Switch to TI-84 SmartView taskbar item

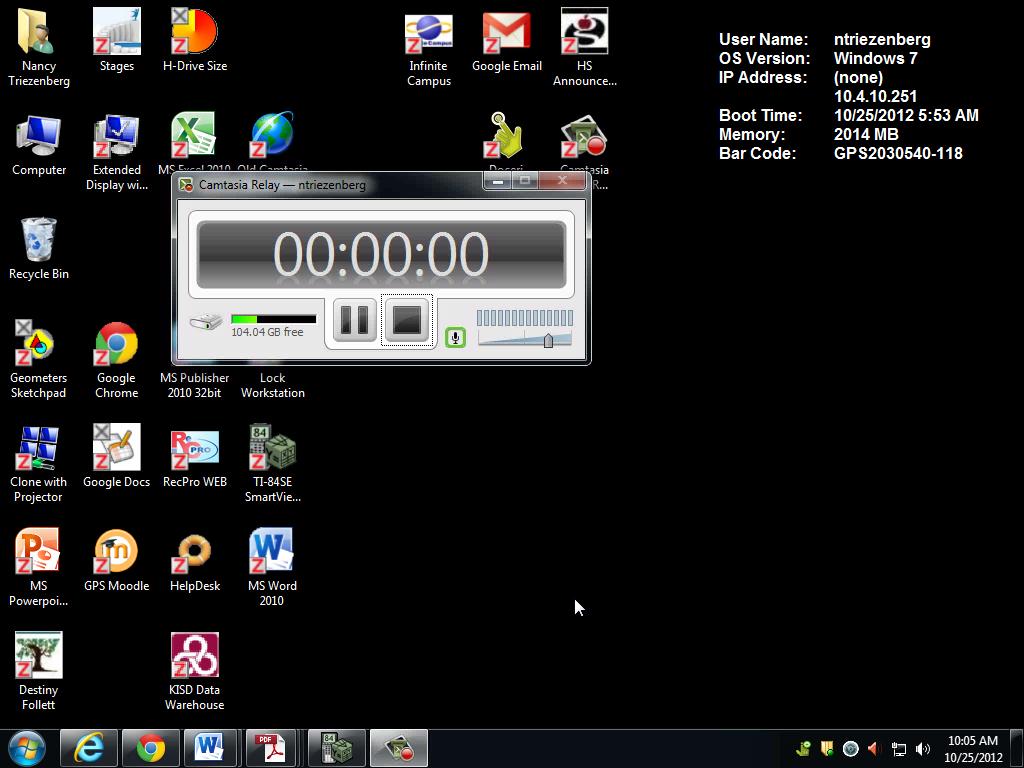(336, 748)
